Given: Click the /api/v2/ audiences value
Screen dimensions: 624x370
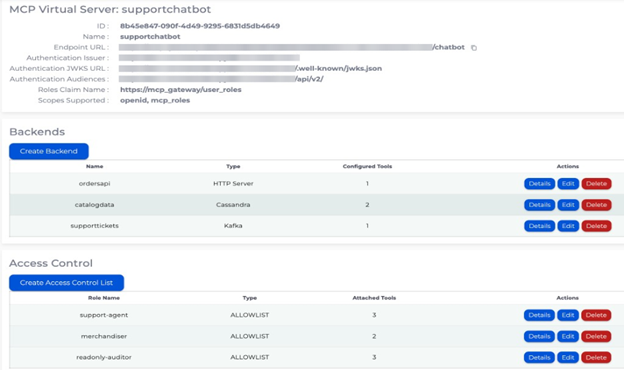Looking at the screenshot, I should pyautogui.click(x=309, y=79).
